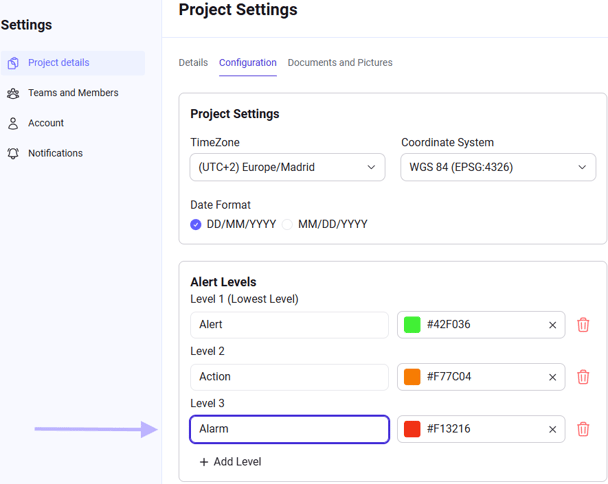
Task: Clear the #42F036 color value
Action: click(552, 325)
